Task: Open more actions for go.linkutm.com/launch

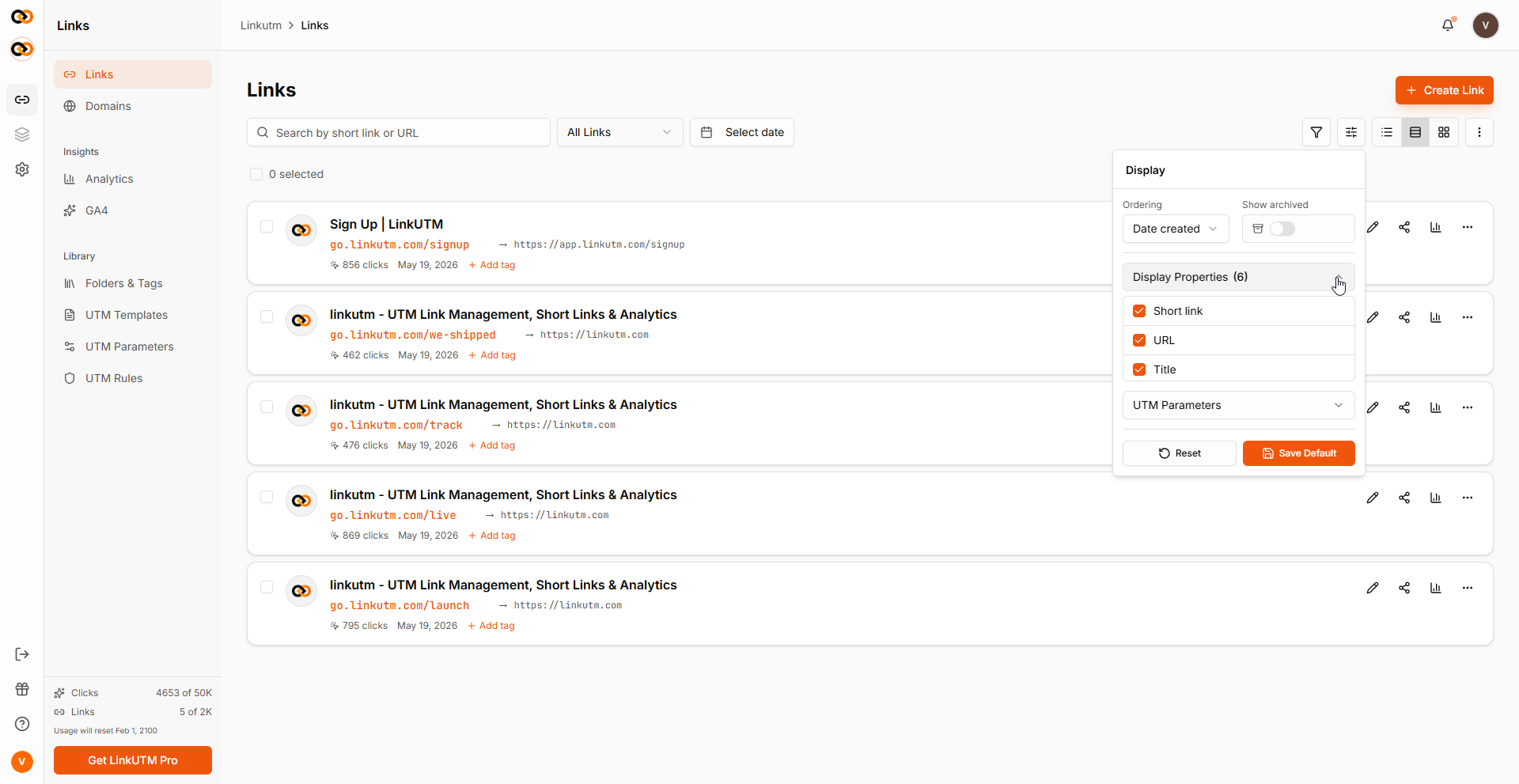Action: tap(1468, 588)
